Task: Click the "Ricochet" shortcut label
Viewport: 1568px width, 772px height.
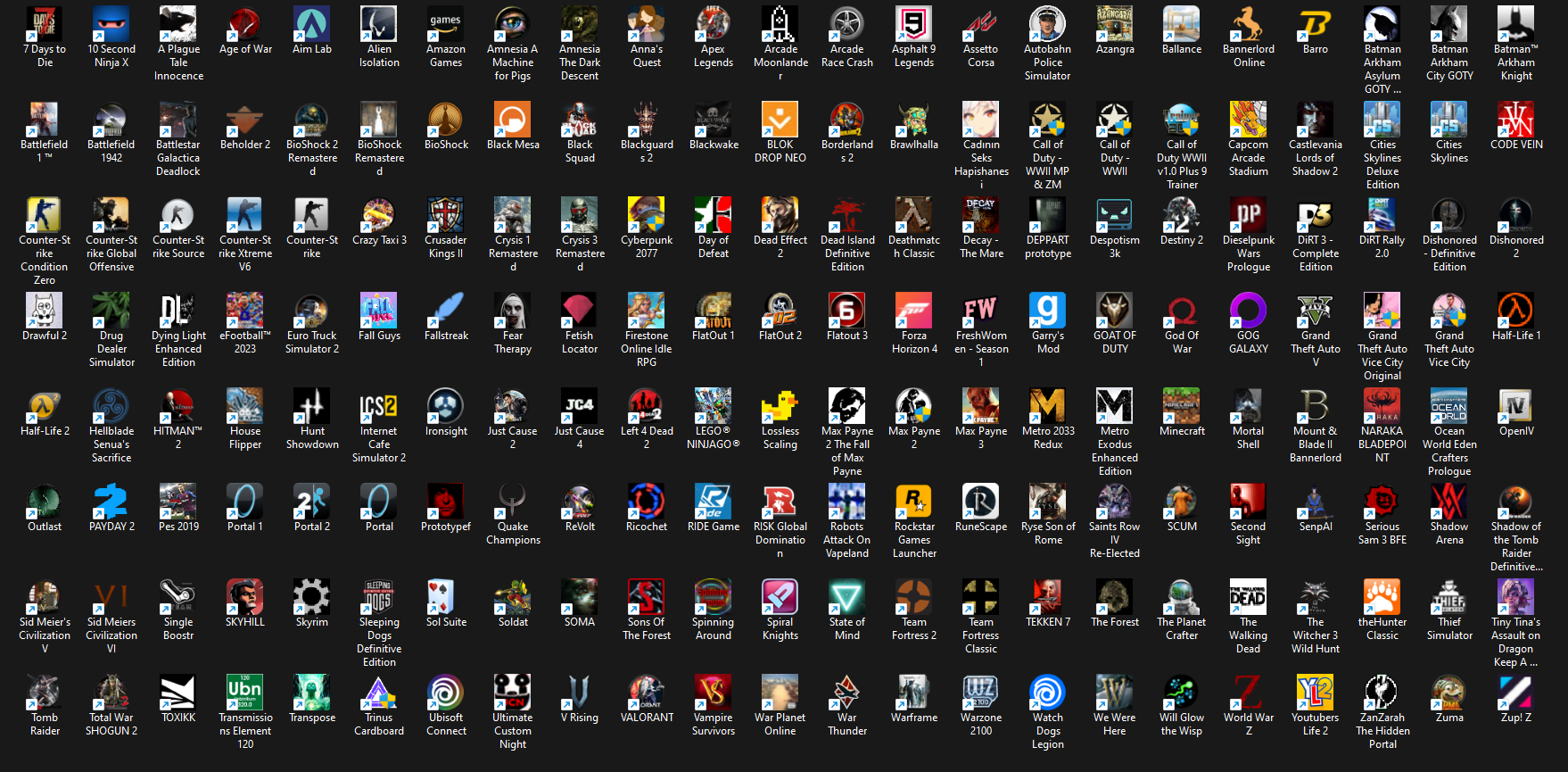Action: point(647,527)
